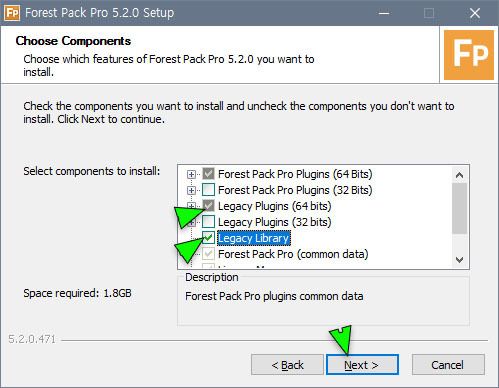Viewport: 499px width, 388px height.
Task: Close the Forest Pack Pro Setup window
Action: coord(475,13)
